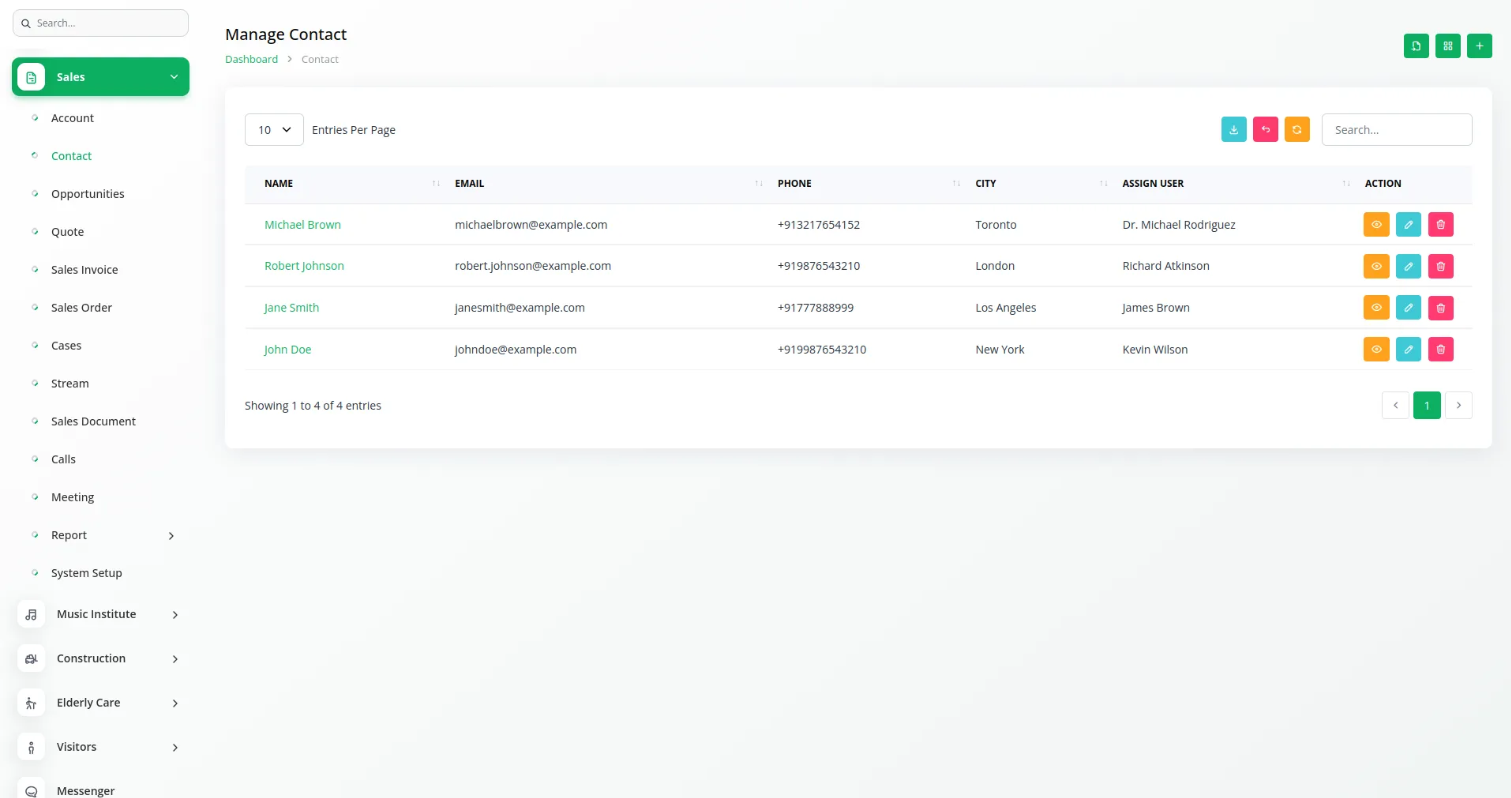
Task: Click the orange refresh reload icon
Action: pos(1297,130)
